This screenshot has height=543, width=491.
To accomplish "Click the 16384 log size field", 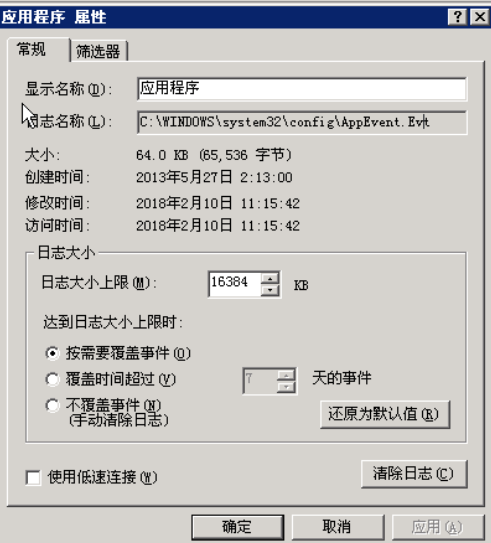I will (234, 284).
